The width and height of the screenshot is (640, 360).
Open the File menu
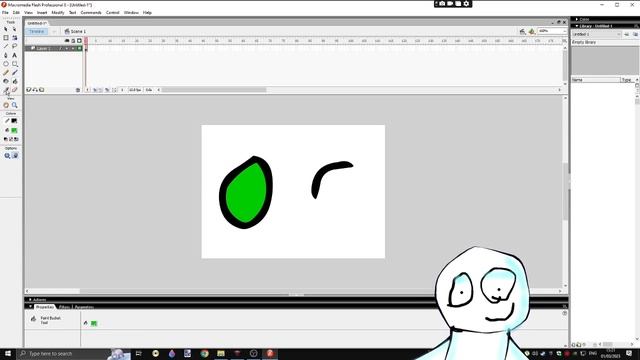pos(5,13)
